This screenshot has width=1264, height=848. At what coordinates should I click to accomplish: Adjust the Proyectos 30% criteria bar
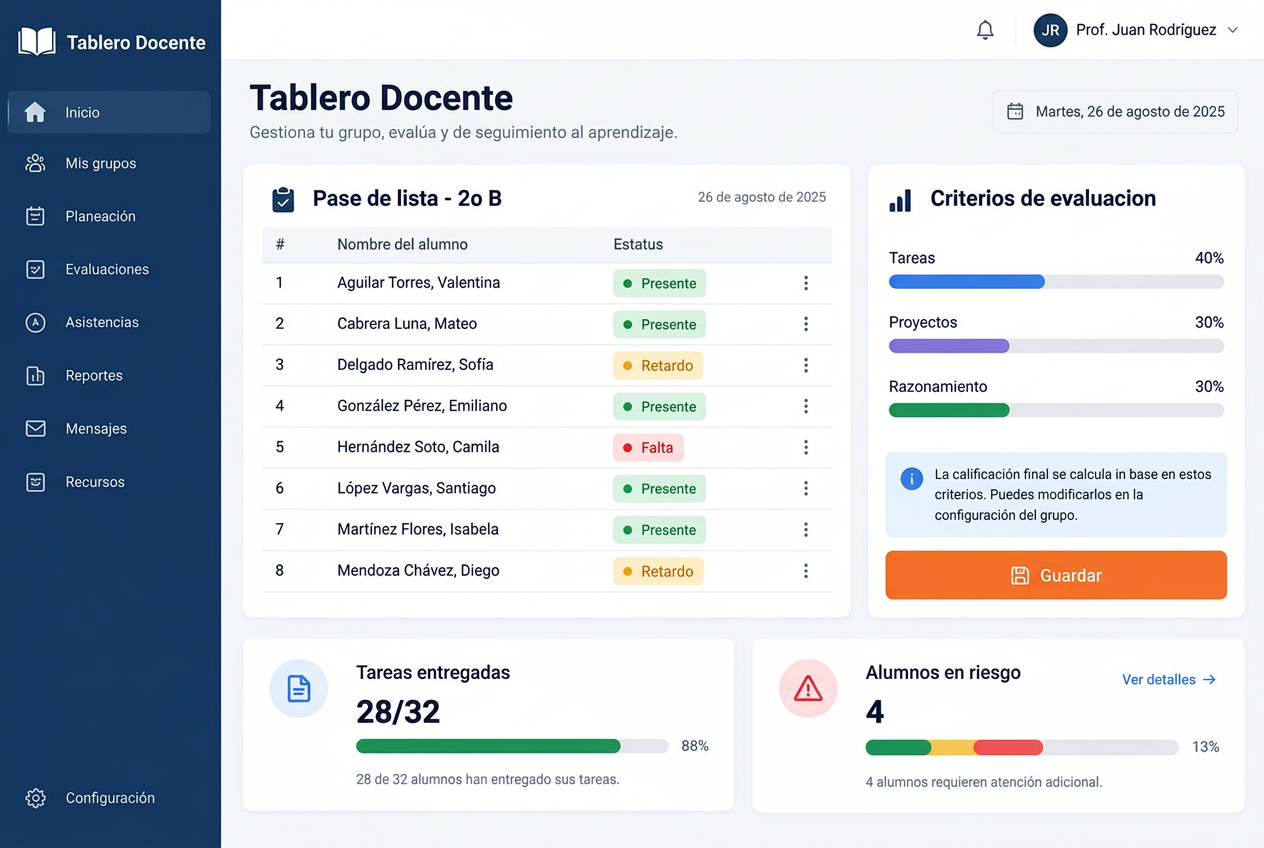pos(1056,346)
